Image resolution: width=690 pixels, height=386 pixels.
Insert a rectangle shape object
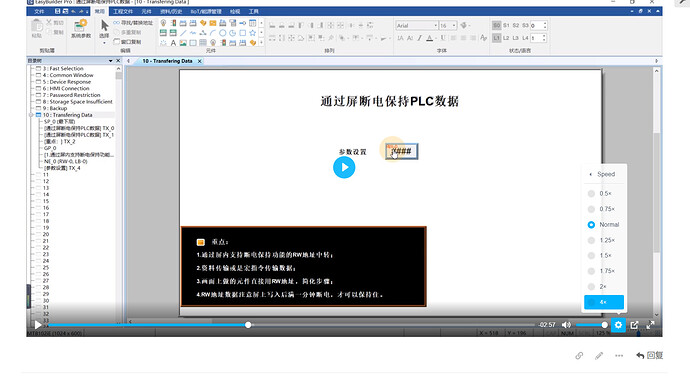(242, 33)
